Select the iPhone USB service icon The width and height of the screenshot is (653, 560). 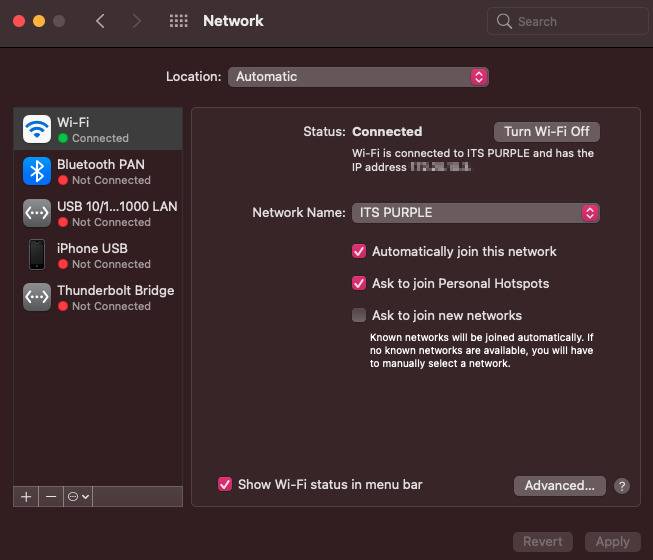point(37,255)
